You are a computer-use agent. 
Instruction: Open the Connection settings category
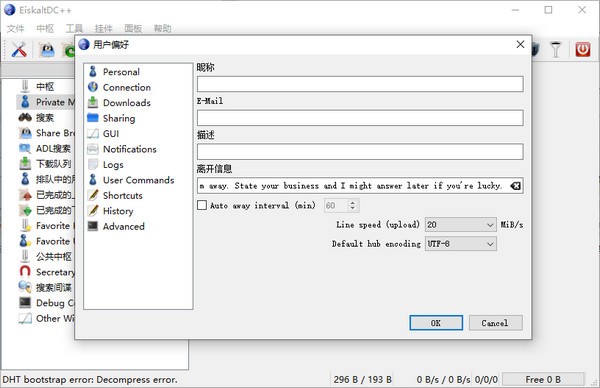point(126,87)
